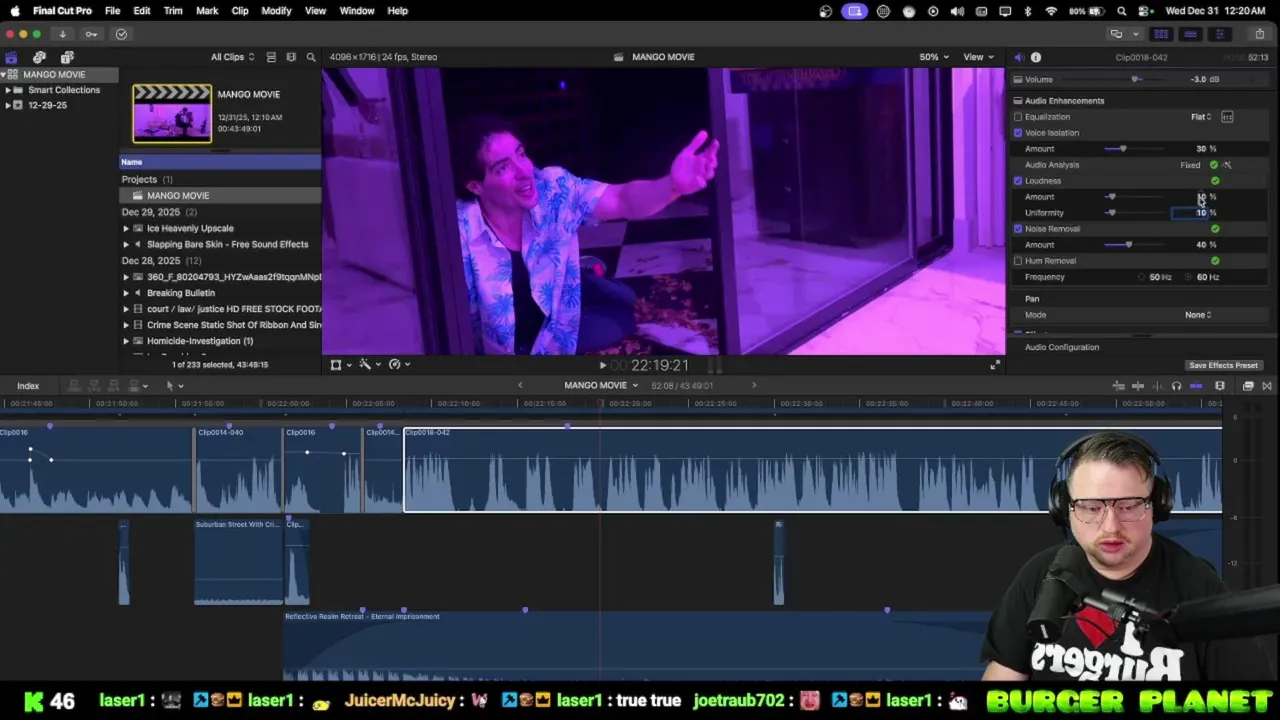Go back in timeline history

[520, 385]
